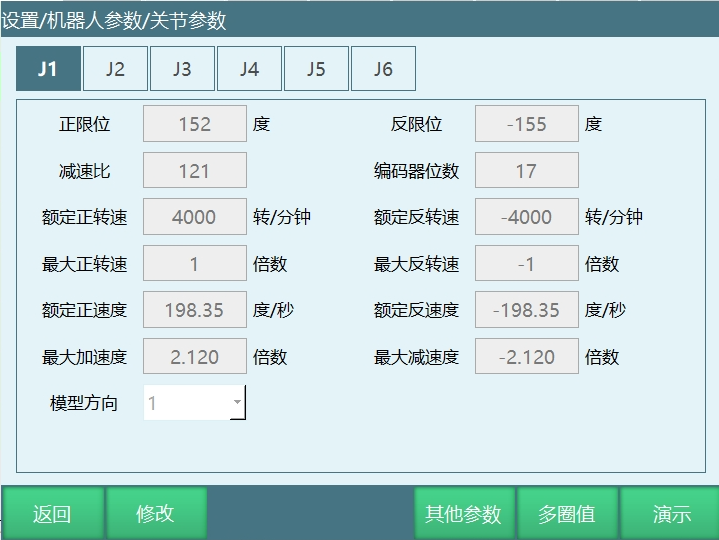Screen dimensions: 719x540
Task: Click the 正限位 field showing 152
Action: tap(195, 124)
